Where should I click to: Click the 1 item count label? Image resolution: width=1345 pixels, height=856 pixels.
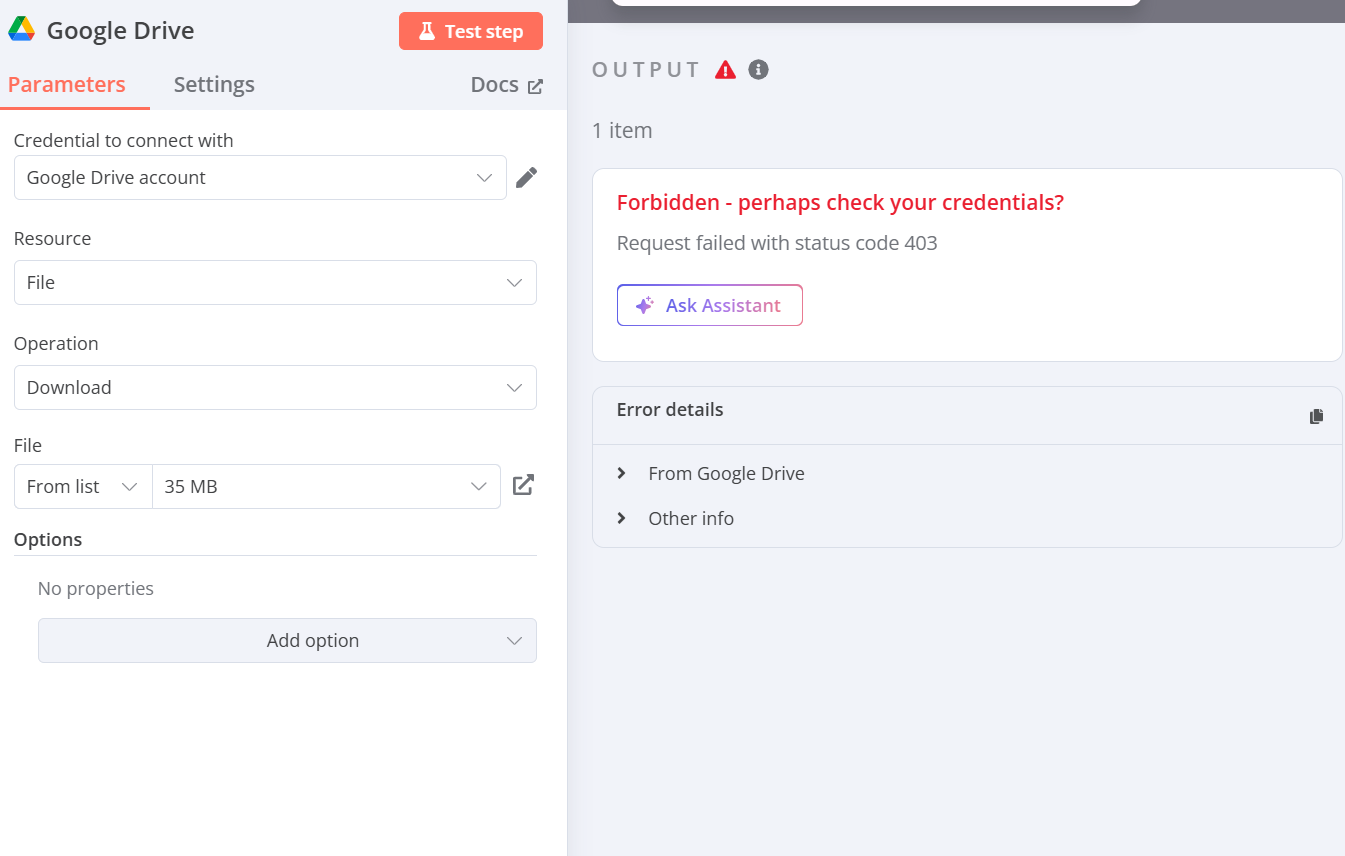click(x=622, y=130)
